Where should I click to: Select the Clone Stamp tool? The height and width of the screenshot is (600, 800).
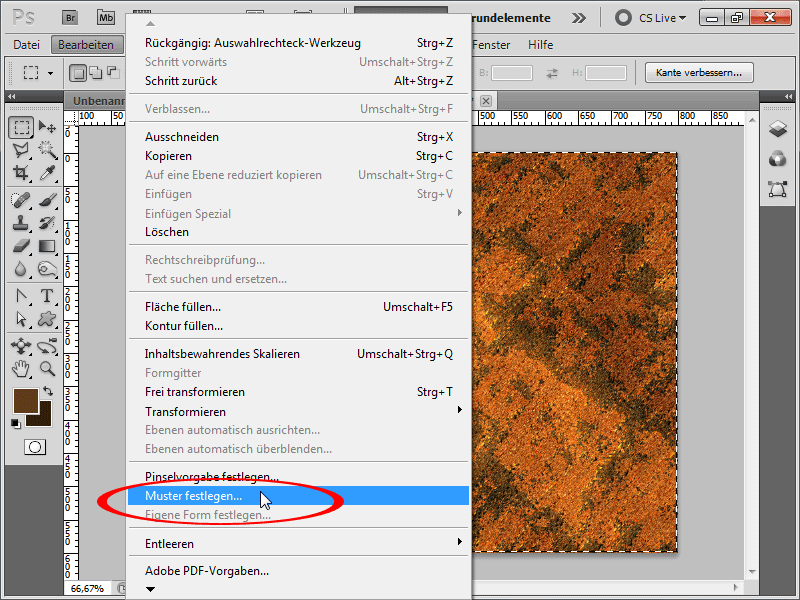click(x=21, y=223)
